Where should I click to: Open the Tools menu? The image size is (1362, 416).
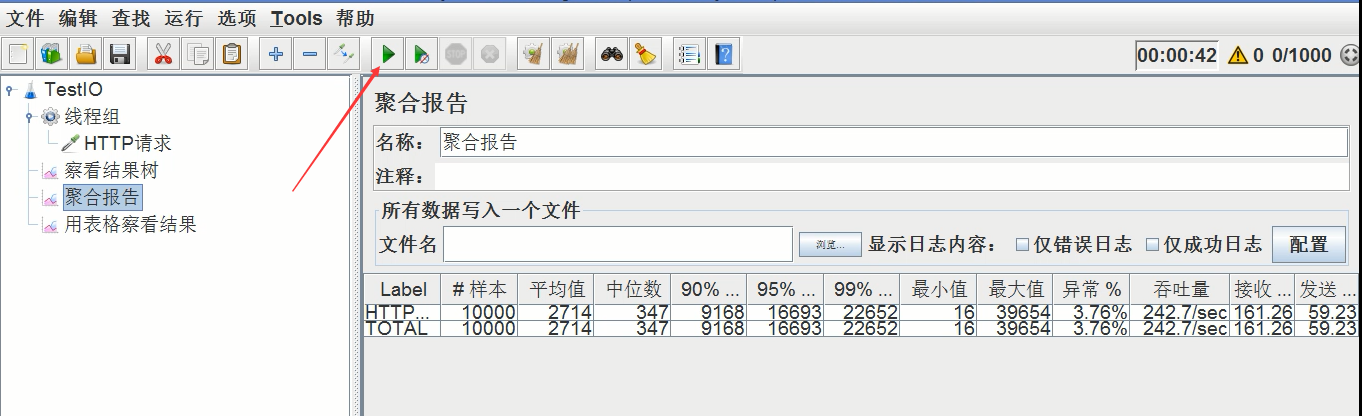[x=296, y=18]
